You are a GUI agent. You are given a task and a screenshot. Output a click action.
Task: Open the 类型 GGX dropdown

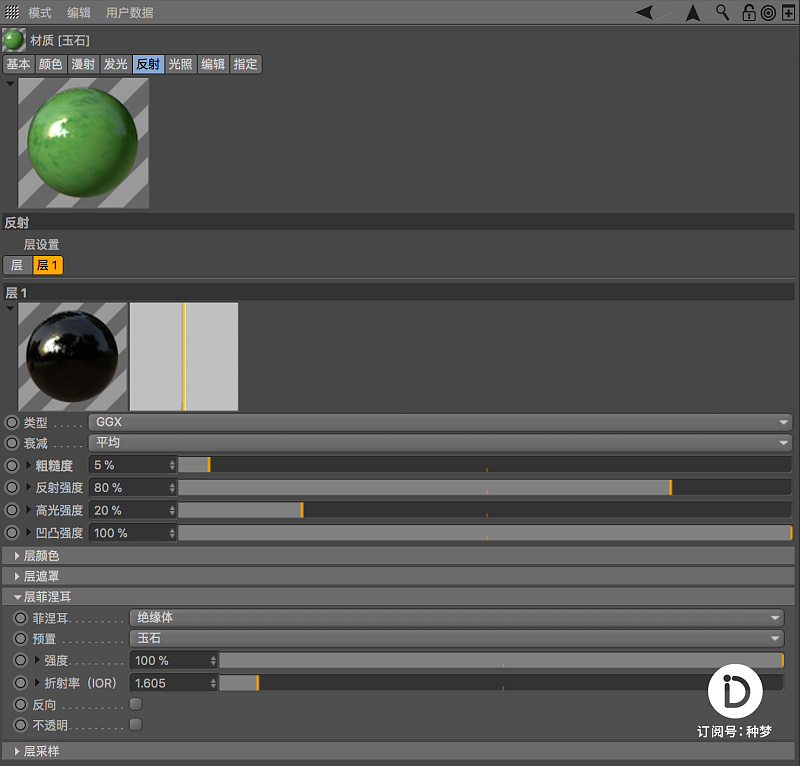[440, 423]
